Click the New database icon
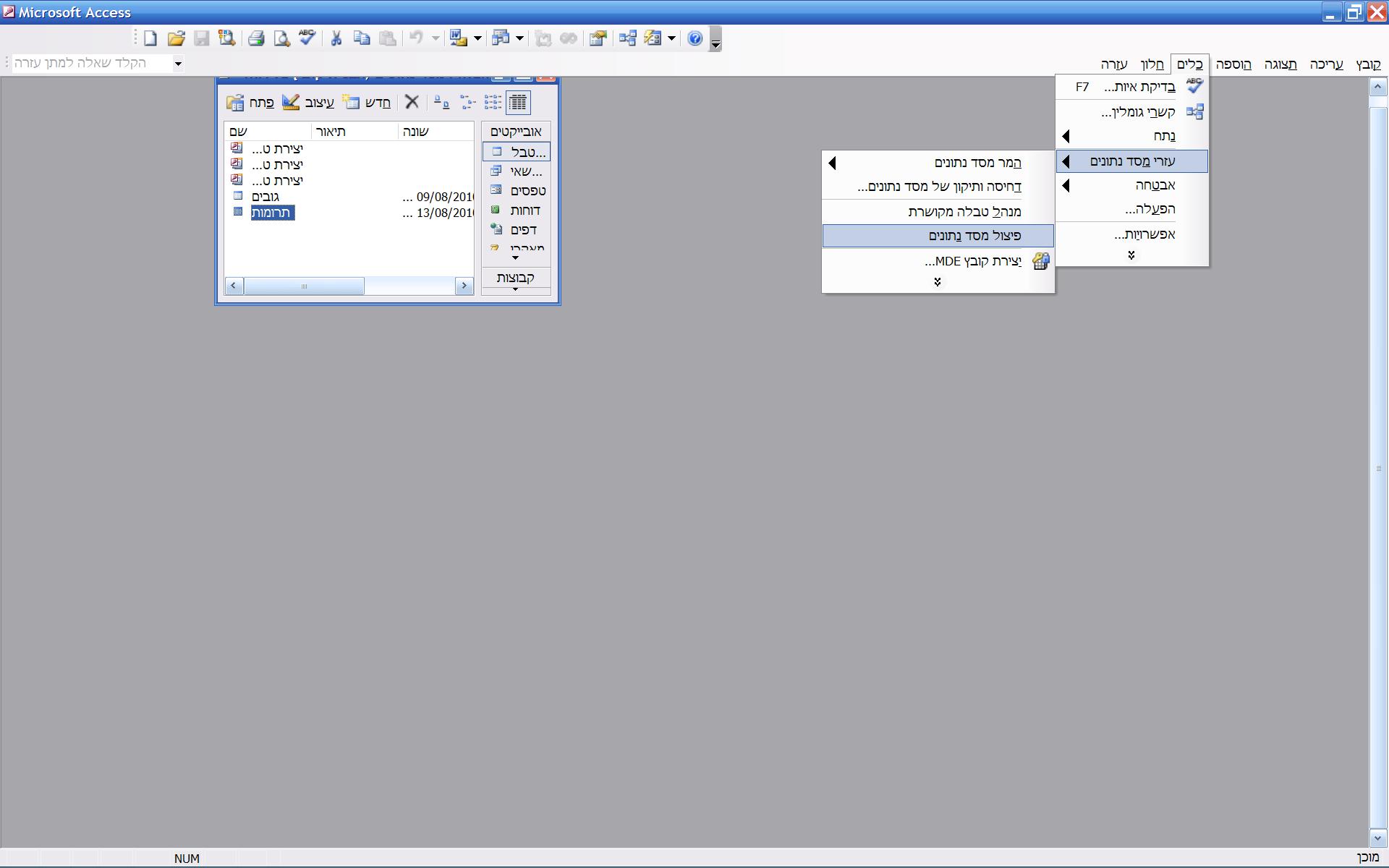The image size is (1389, 868). point(150,38)
